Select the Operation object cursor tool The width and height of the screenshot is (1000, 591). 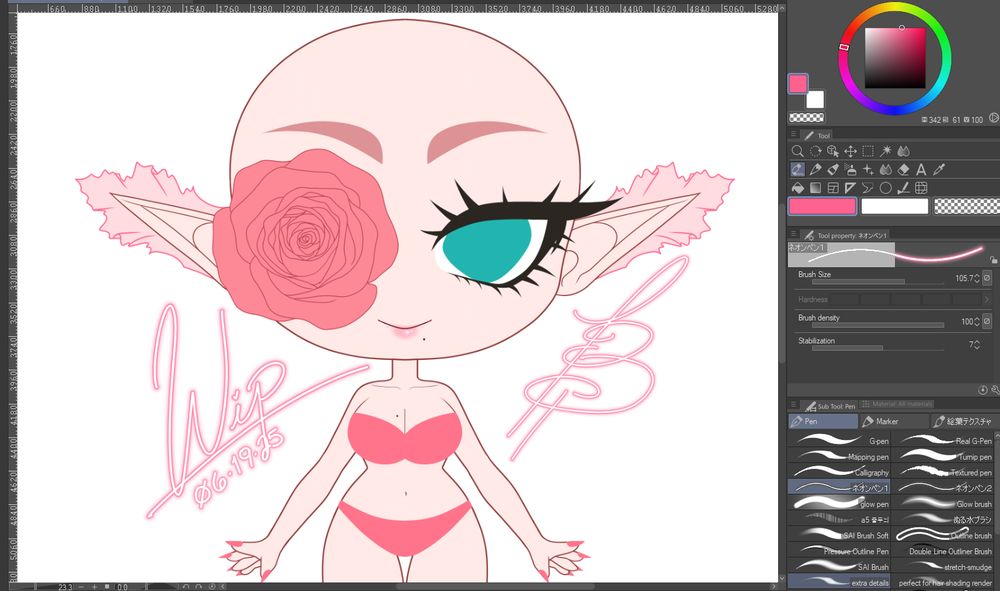833,151
